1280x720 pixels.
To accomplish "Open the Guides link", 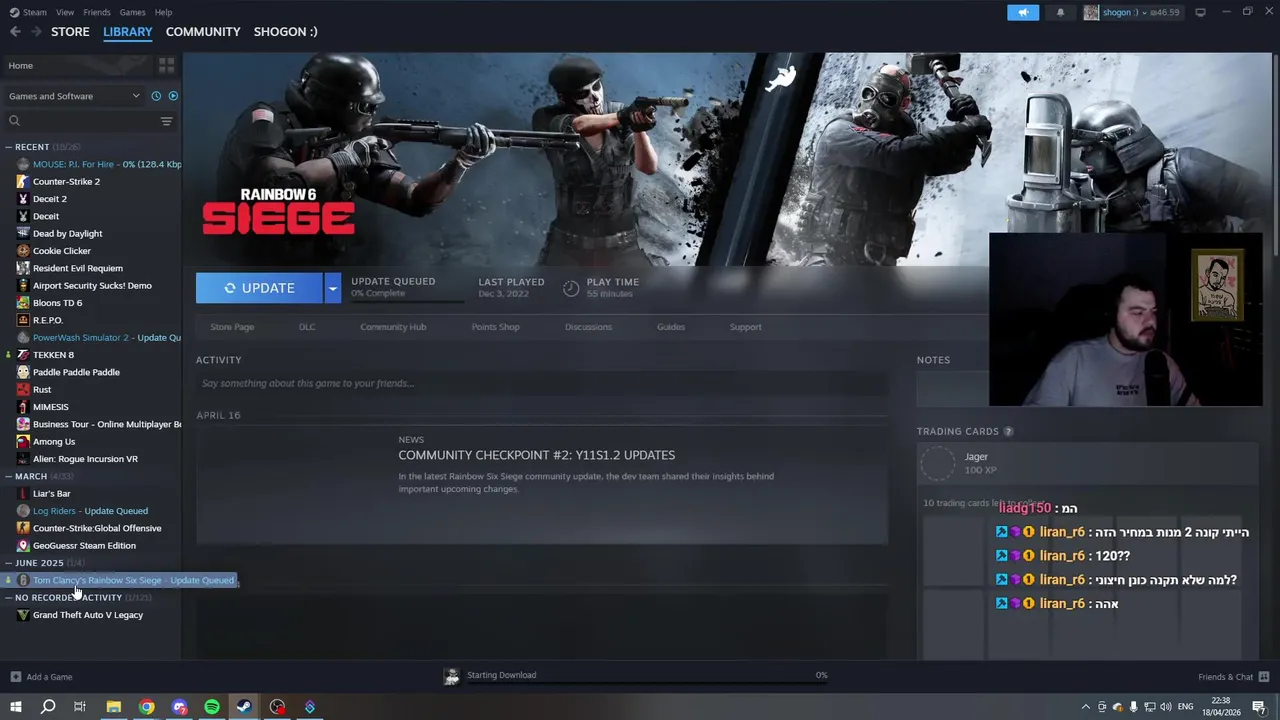I will [x=671, y=327].
